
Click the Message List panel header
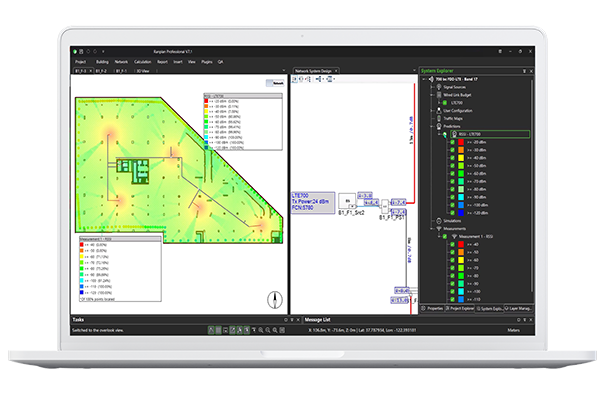(x=318, y=320)
